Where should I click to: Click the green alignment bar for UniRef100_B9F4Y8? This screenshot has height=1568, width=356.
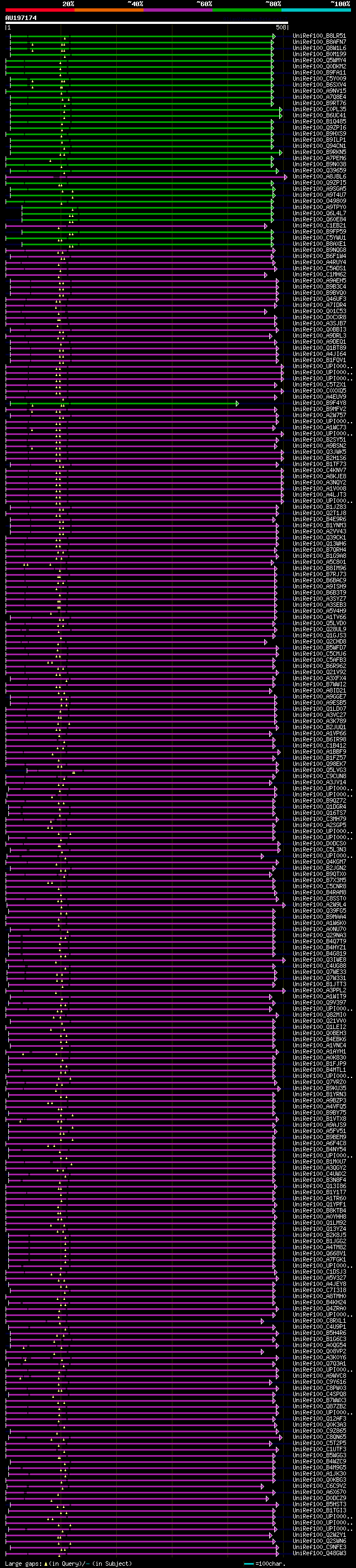pos(124,404)
